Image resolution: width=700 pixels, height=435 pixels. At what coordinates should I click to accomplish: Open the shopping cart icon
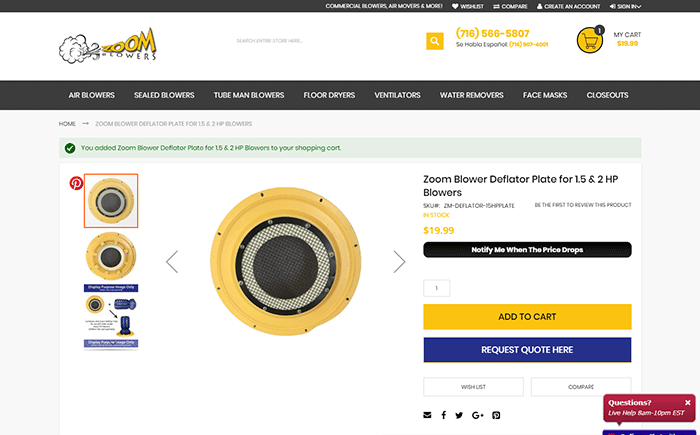click(x=590, y=40)
